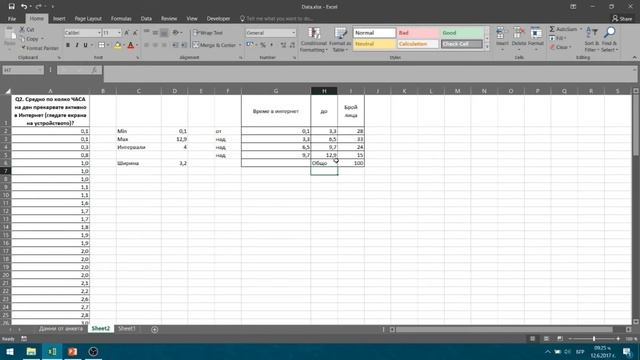Increase the cell indent
This screenshot has width=640, height=360.
pyautogui.click(x=184, y=45)
